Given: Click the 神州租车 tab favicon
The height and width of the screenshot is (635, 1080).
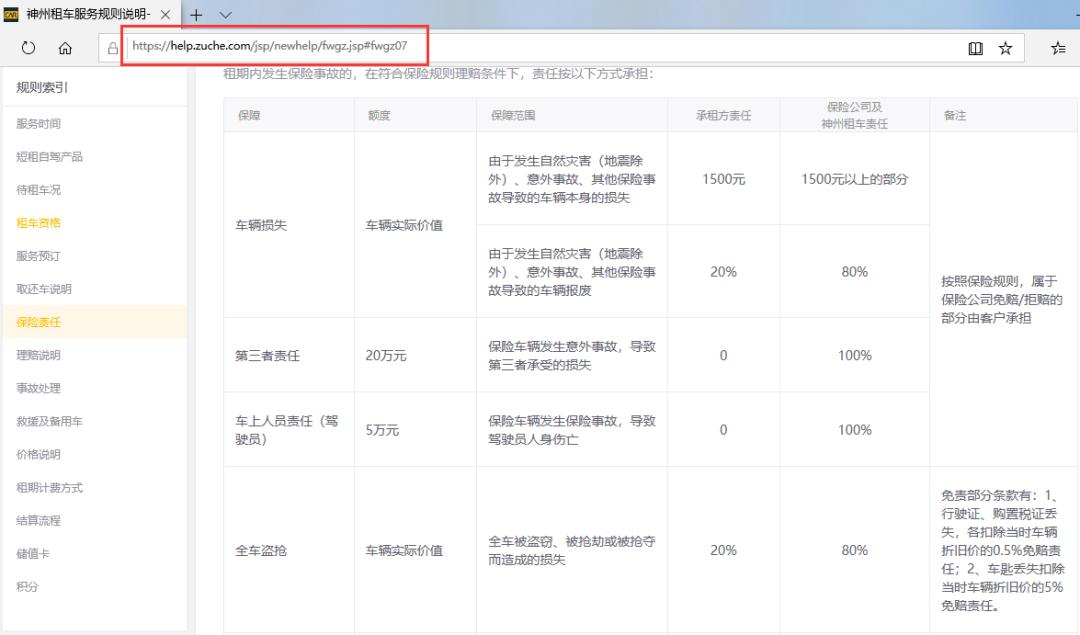Looking at the screenshot, I should [14, 15].
